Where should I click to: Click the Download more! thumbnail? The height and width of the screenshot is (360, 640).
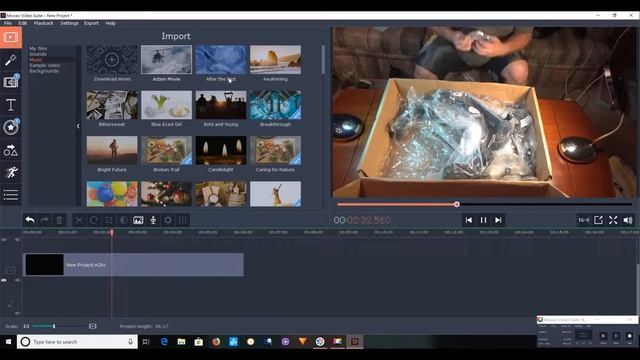click(112, 60)
